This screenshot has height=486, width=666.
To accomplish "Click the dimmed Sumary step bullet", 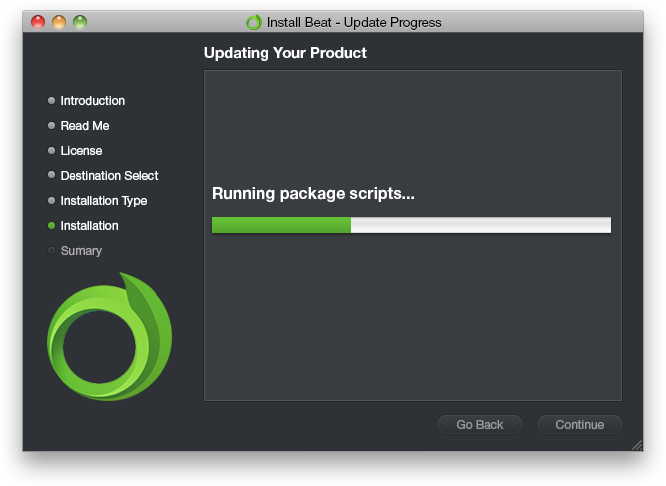I will pos(52,251).
